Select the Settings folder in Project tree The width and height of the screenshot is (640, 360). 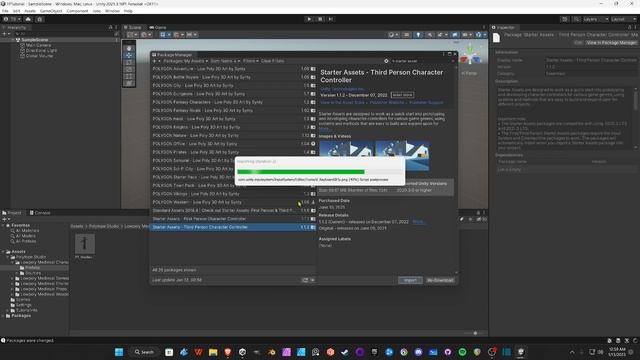pos(23,305)
